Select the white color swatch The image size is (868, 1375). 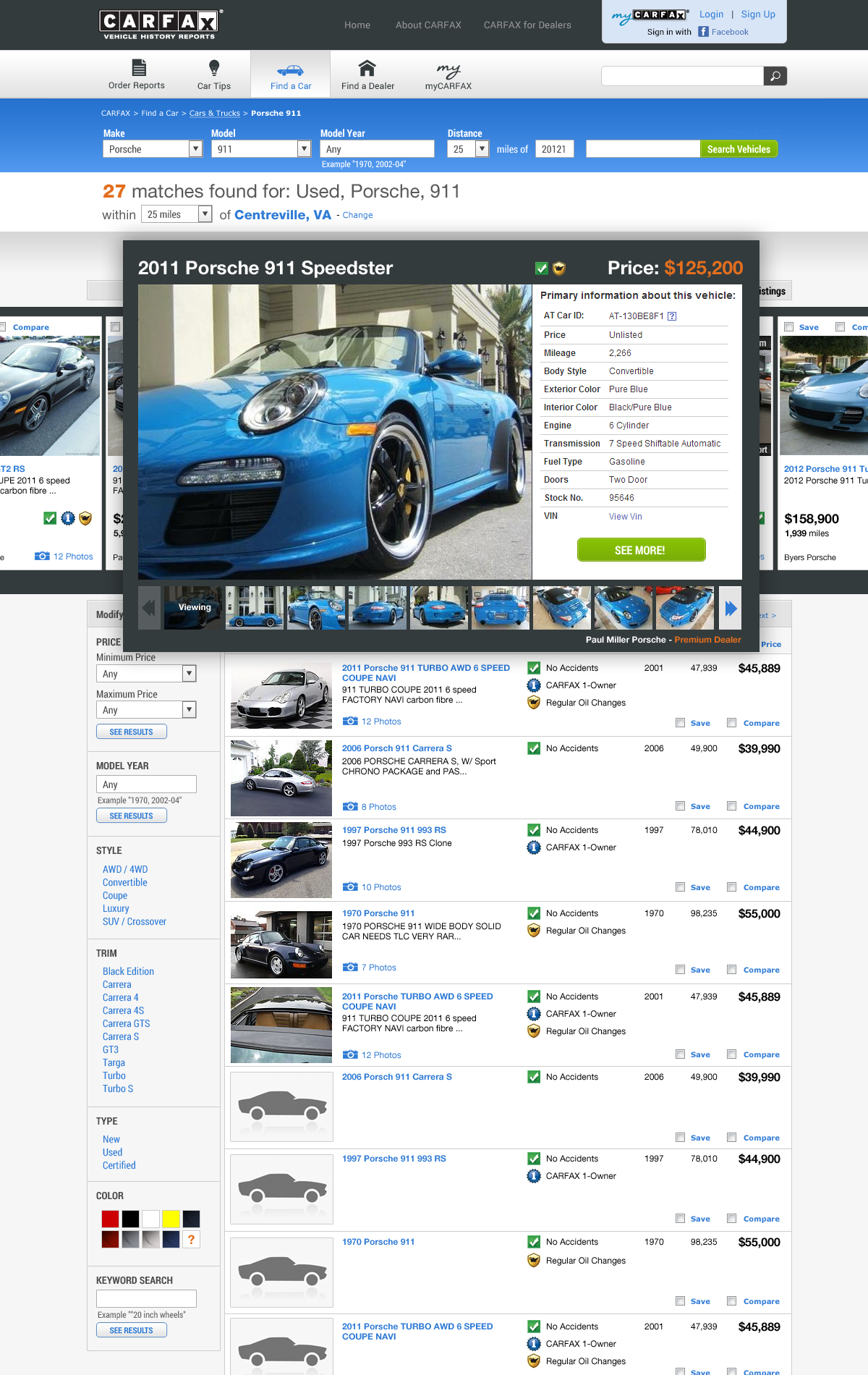[x=150, y=1219]
